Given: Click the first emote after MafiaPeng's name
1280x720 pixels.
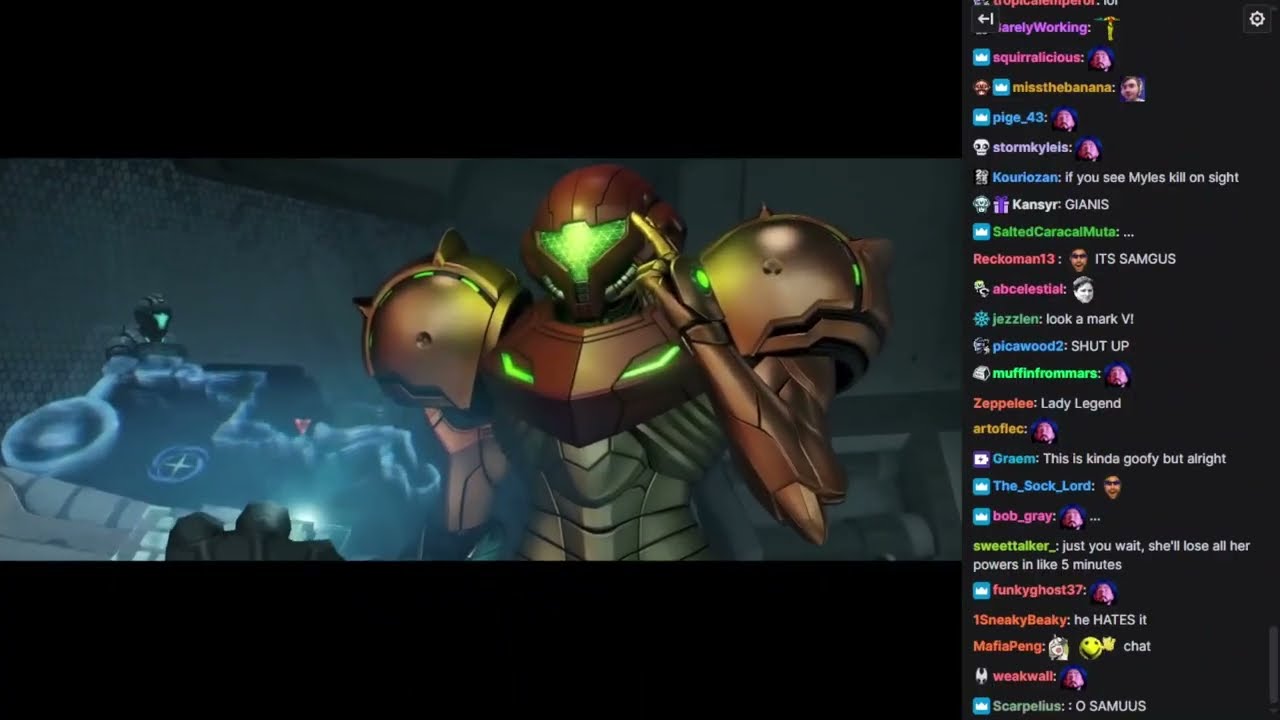Looking at the screenshot, I should coord(1059,648).
